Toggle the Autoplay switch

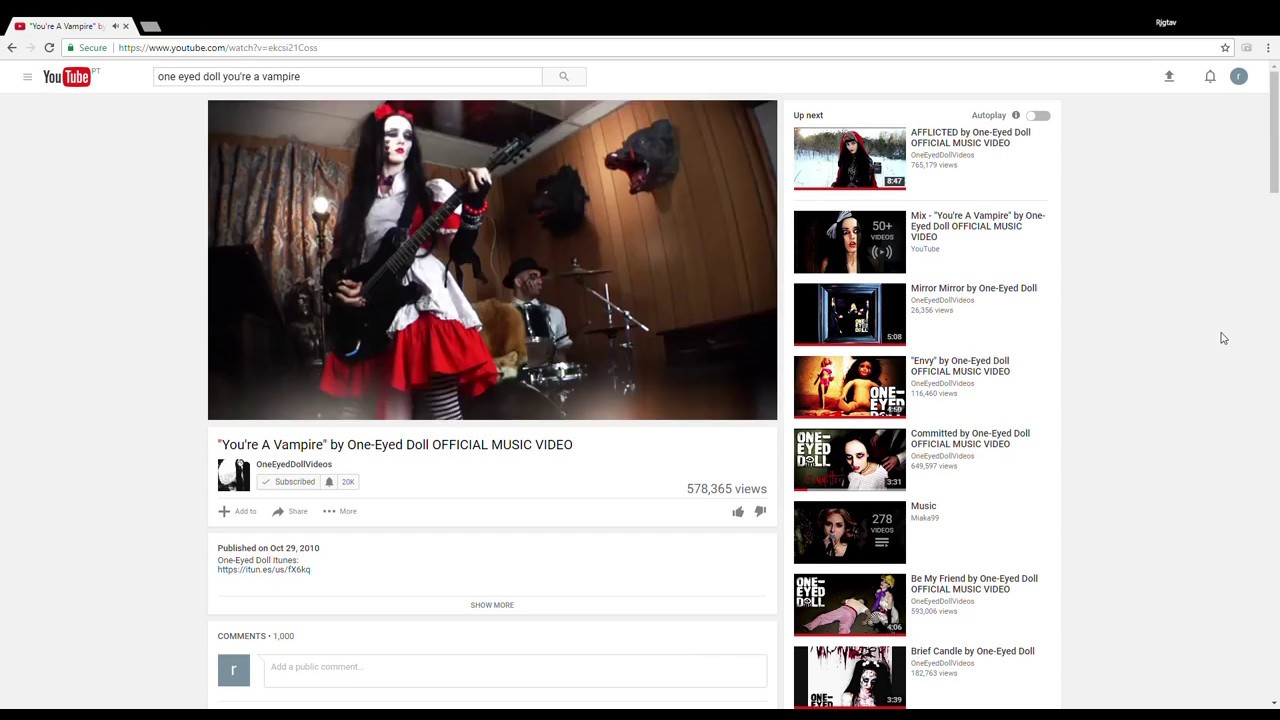[1038, 116]
